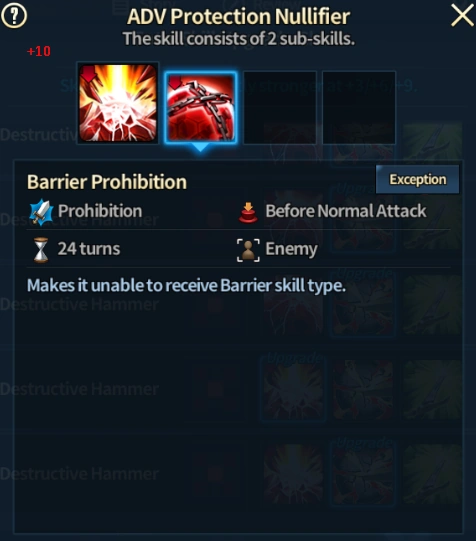Open the help question mark icon

click(14, 16)
